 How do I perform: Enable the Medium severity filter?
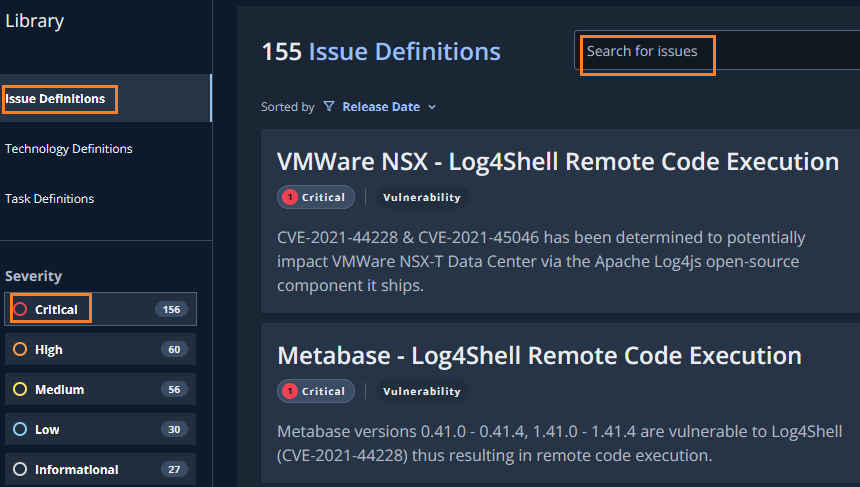point(59,390)
